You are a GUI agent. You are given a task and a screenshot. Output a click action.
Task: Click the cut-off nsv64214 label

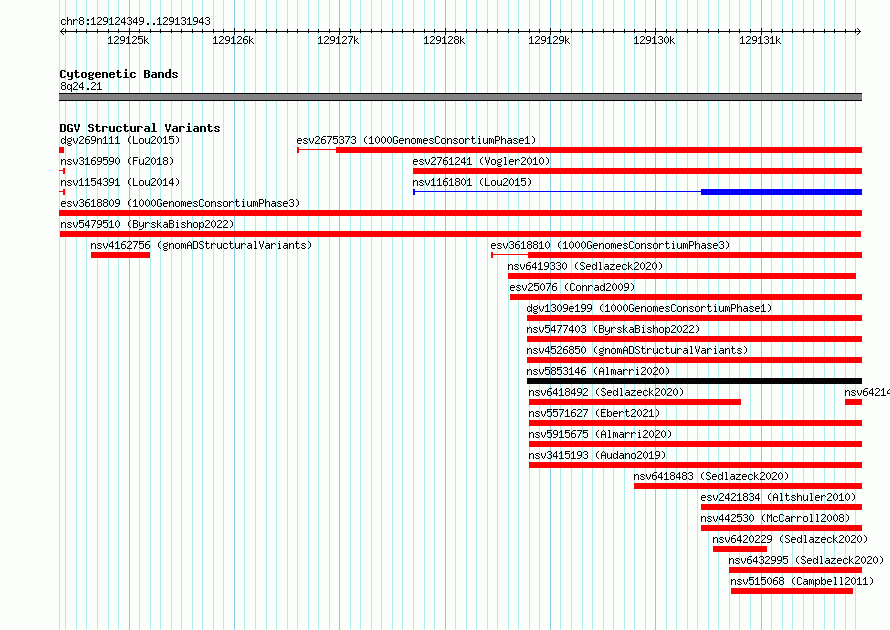coord(867,392)
